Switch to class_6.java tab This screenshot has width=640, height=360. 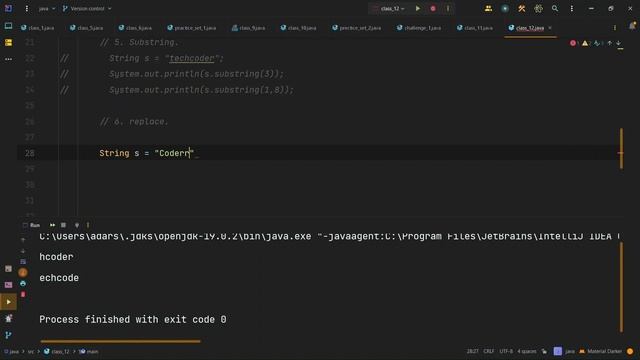point(135,28)
